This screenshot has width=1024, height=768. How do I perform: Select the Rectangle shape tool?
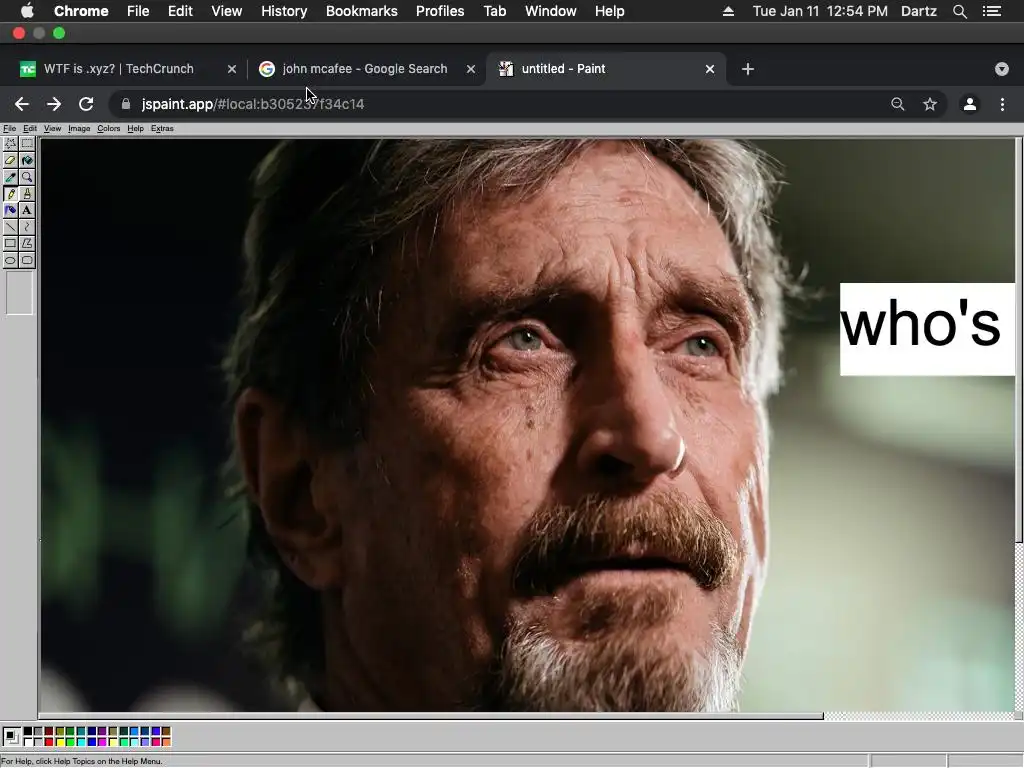(x=10, y=244)
